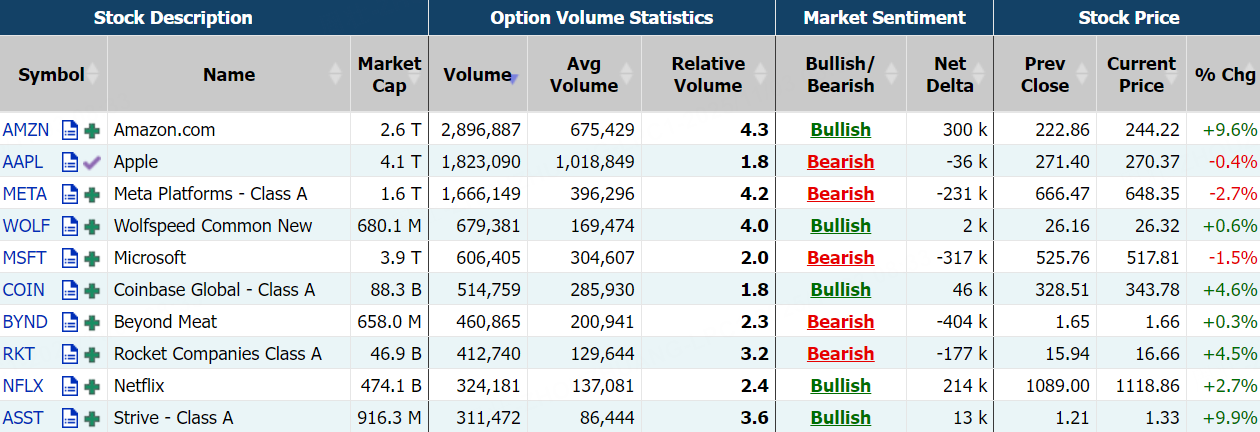Screen dimensions: 1260x432
Task: Toggle the AMZN green plus watchlist icon
Action: click(92, 130)
